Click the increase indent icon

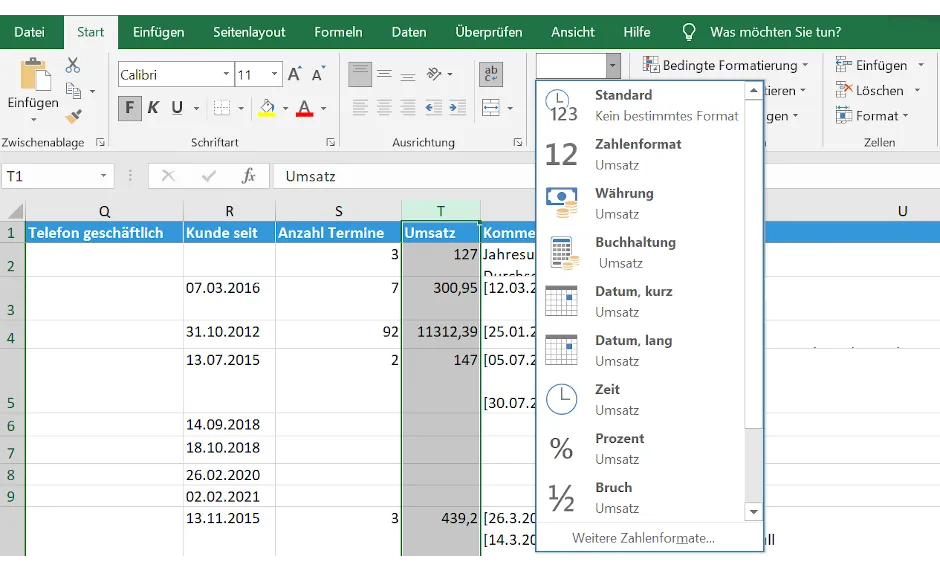tap(456, 108)
